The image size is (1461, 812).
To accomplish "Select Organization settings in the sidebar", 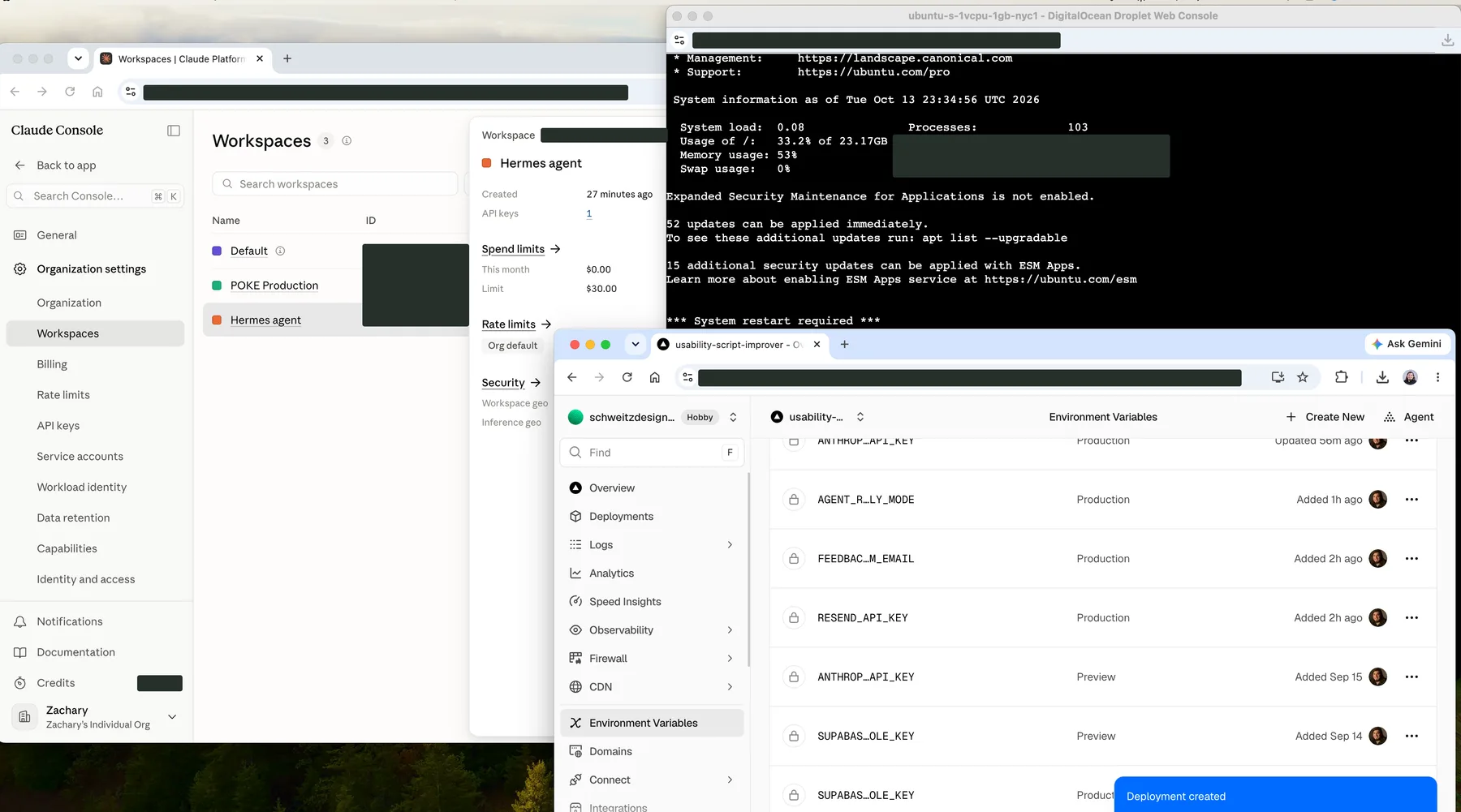I will [92, 269].
